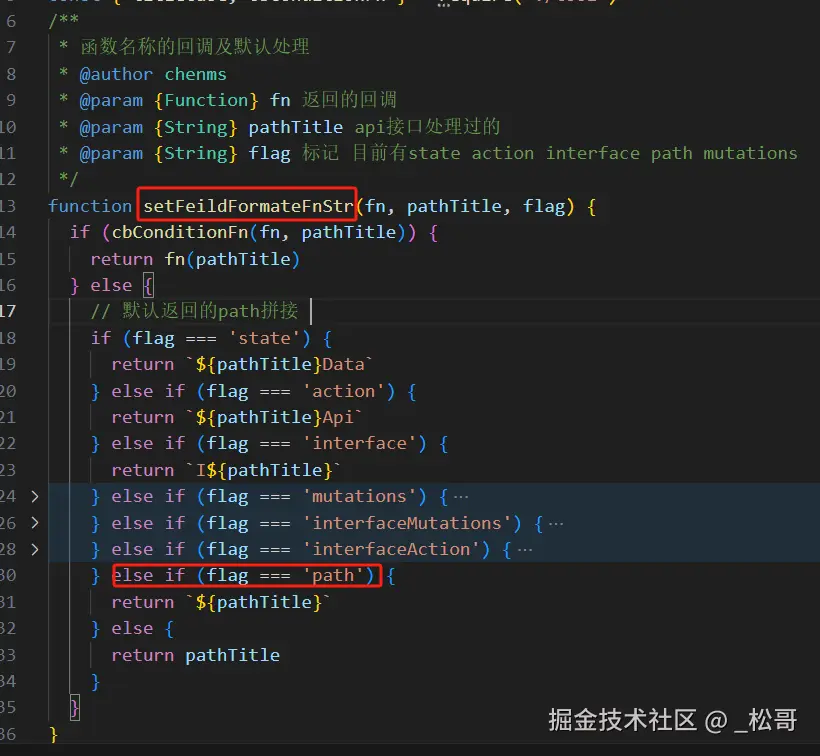Click the 掘金技术社区 watermark text
Image resolution: width=820 pixels, height=756 pixels.
pyautogui.click(x=622, y=719)
